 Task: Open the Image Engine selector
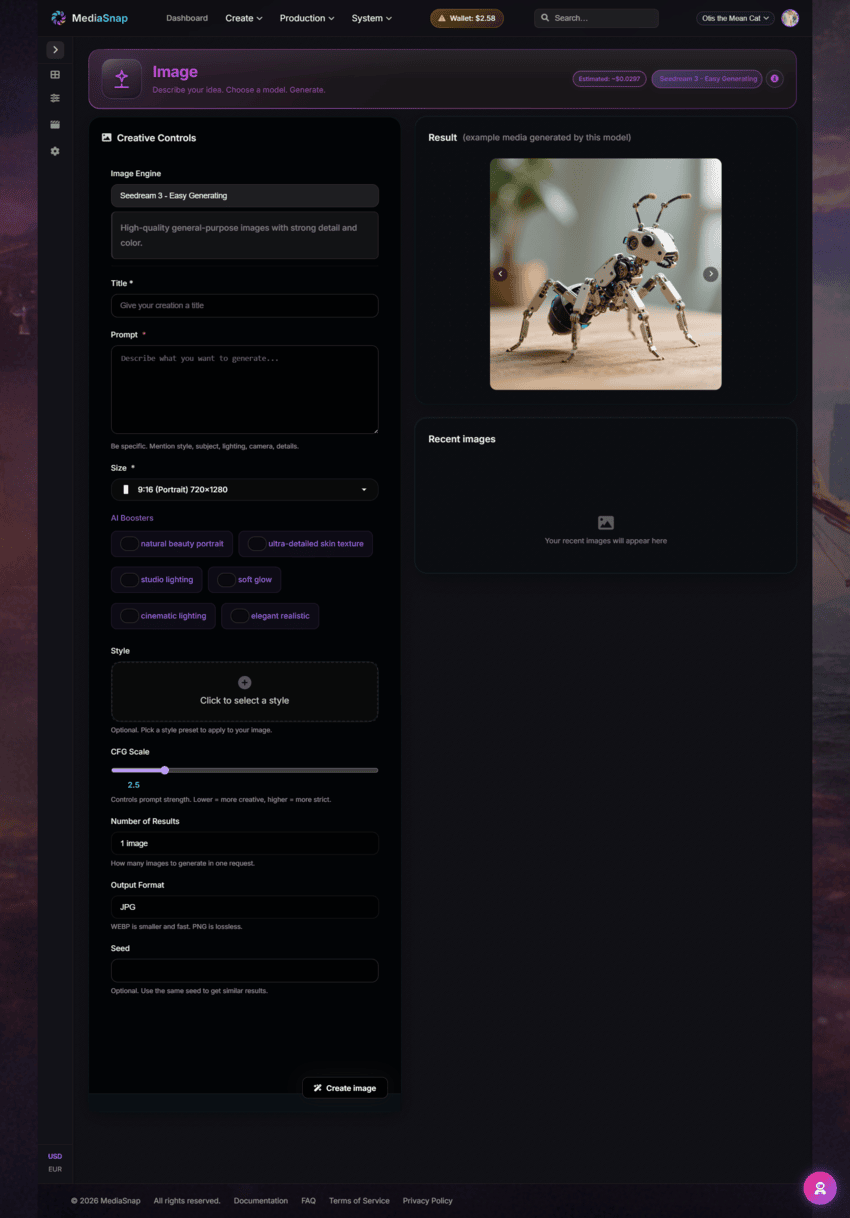coord(244,196)
